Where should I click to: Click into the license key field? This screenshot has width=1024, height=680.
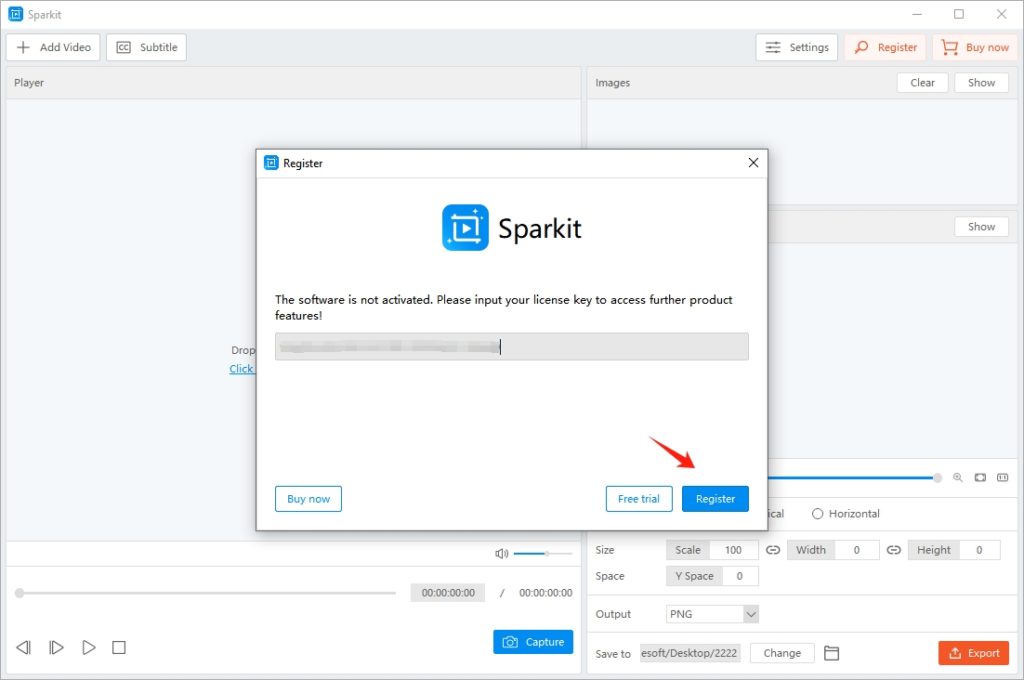click(x=511, y=346)
